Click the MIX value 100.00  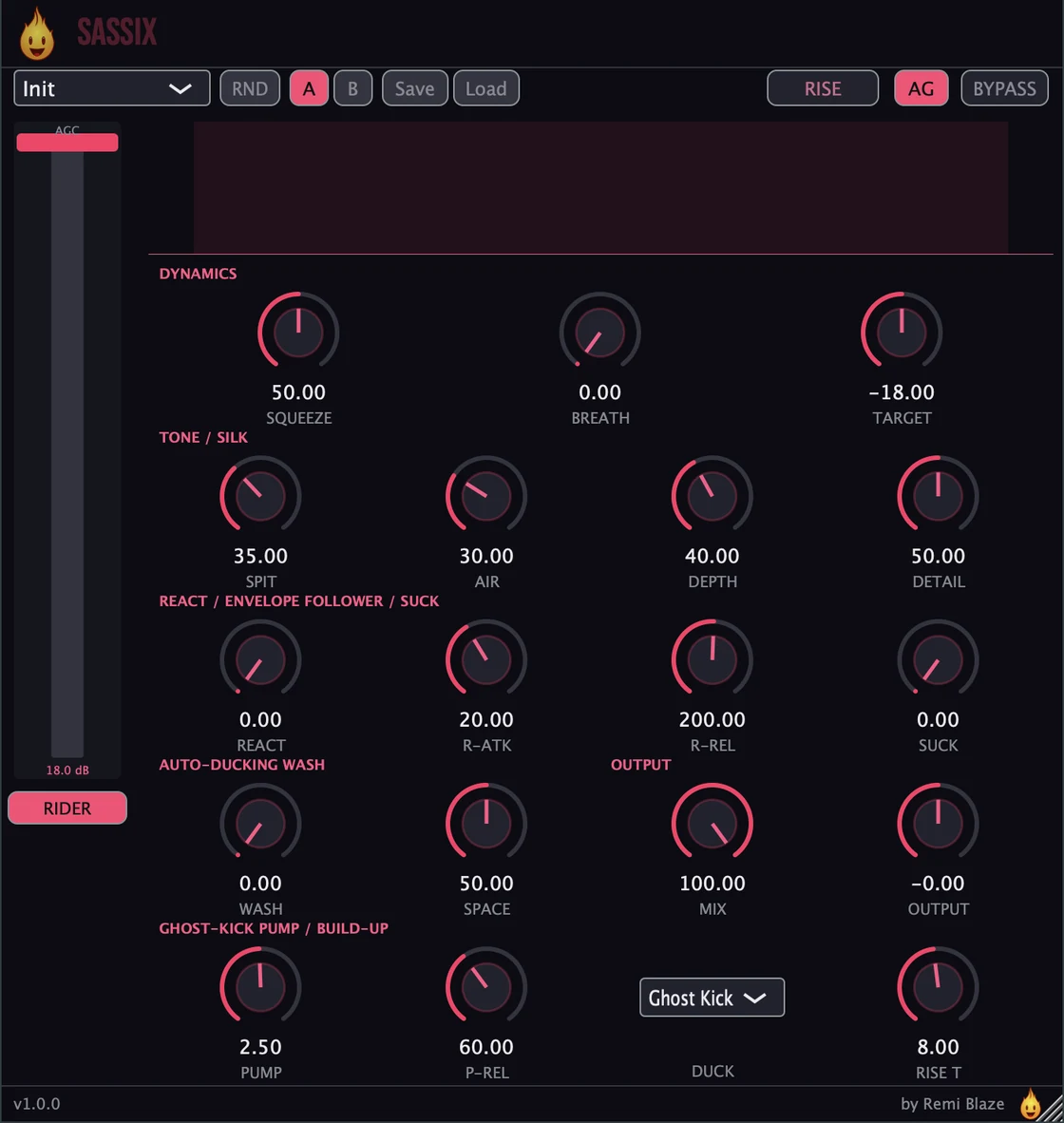[712, 883]
